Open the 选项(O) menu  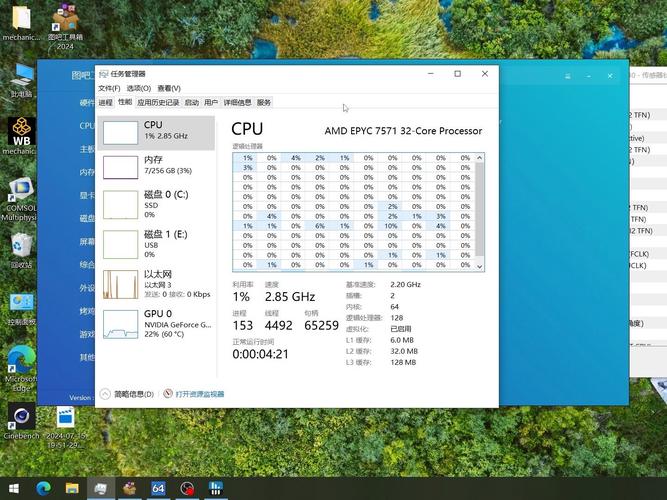click(x=139, y=88)
